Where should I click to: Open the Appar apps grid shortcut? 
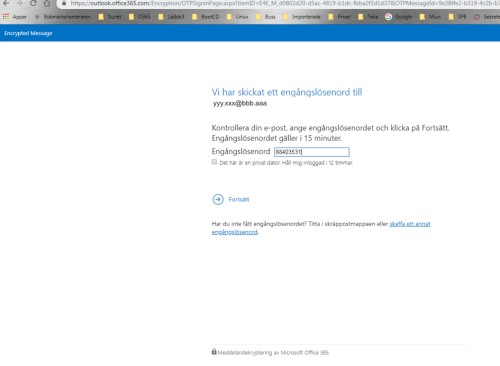(15, 16)
